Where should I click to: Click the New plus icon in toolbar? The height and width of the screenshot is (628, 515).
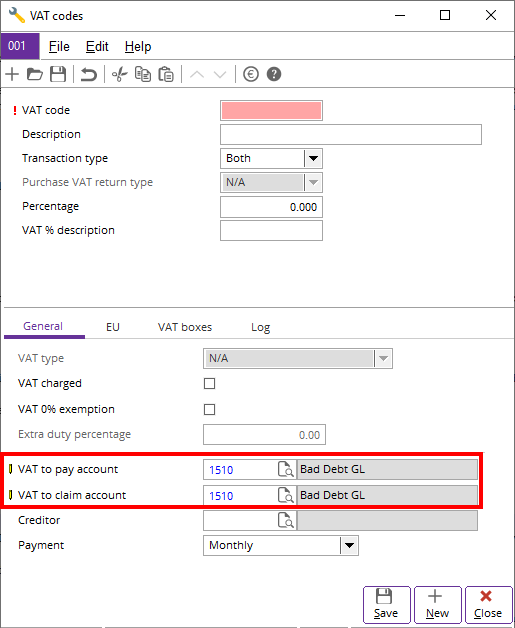(12, 74)
